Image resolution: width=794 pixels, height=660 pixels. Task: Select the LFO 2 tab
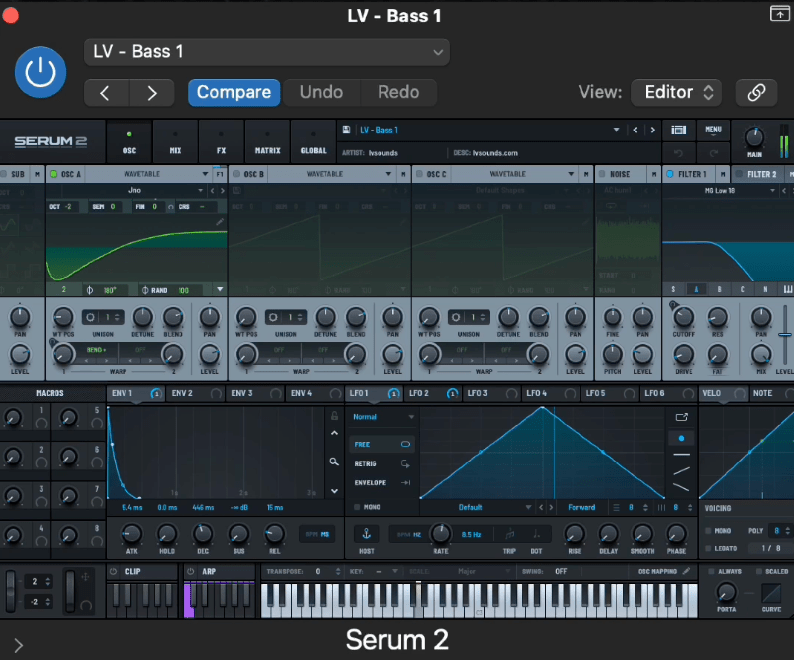(433, 393)
